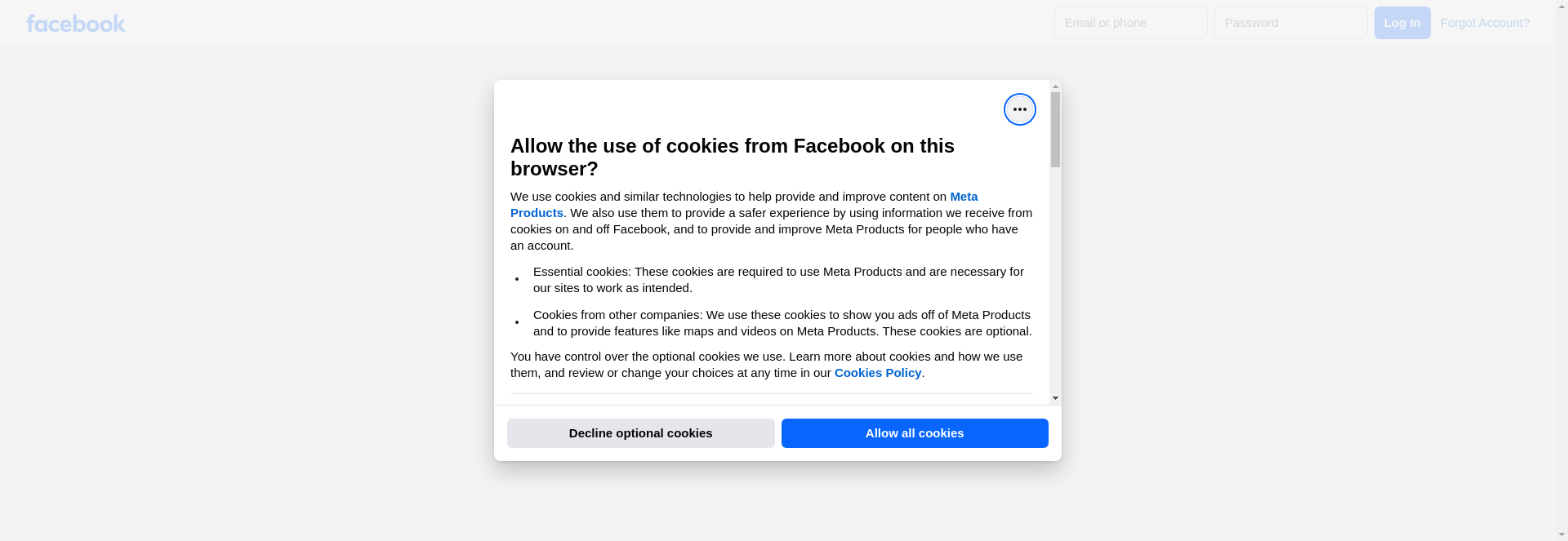Click the Essential cookies bullet text

pos(777,280)
